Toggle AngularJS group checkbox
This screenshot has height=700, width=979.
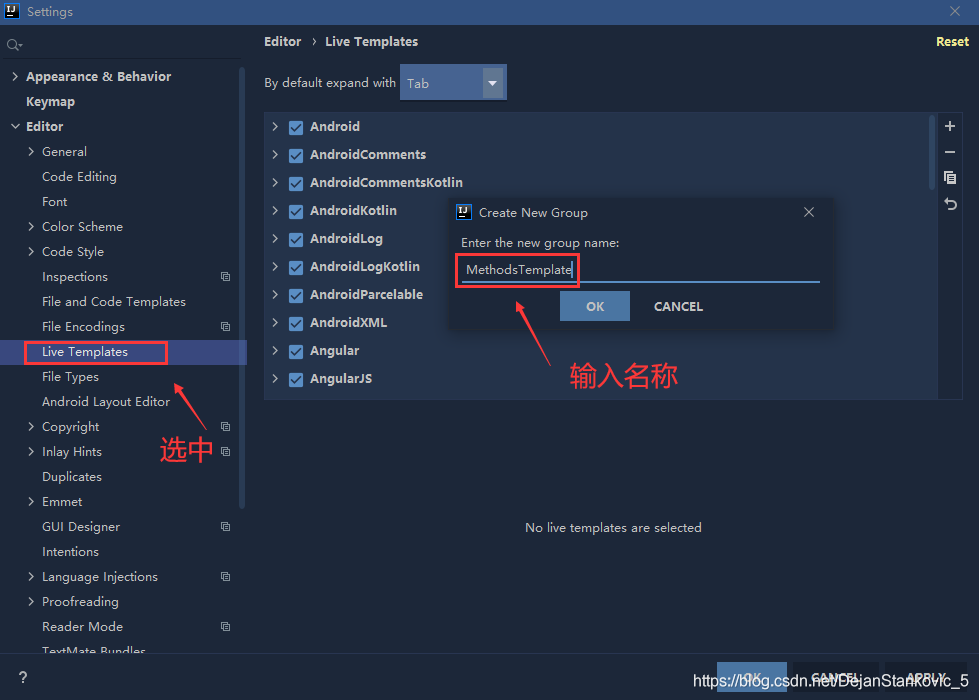(x=296, y=380)
